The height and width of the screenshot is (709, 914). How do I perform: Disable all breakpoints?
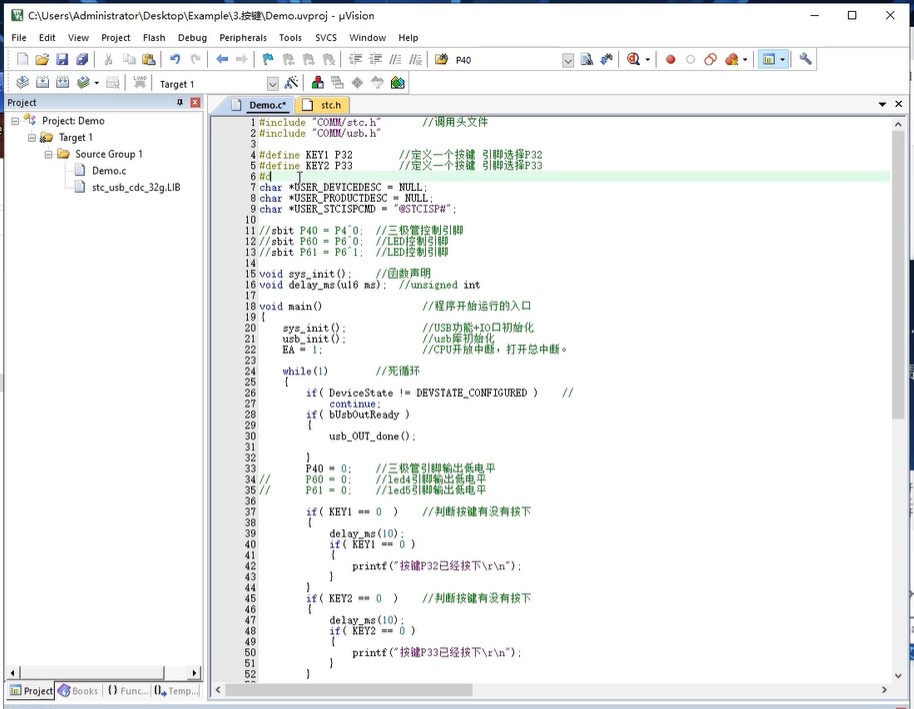tap(711, 59)
